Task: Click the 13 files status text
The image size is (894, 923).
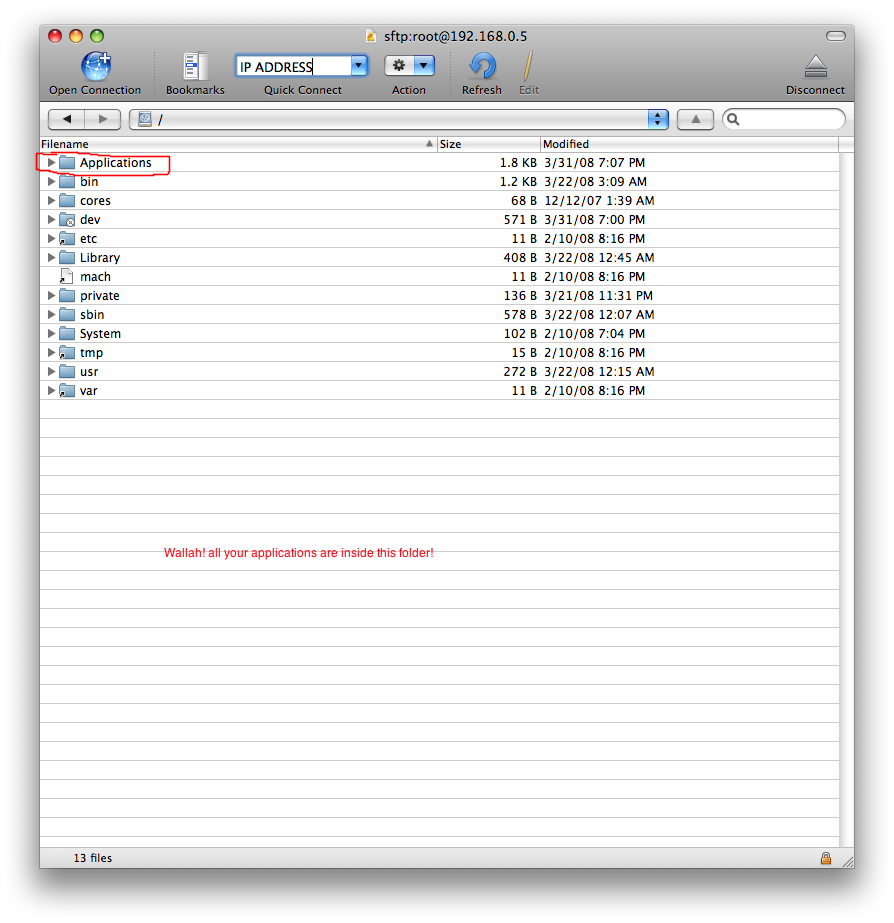Action: [x=92, y=858]
